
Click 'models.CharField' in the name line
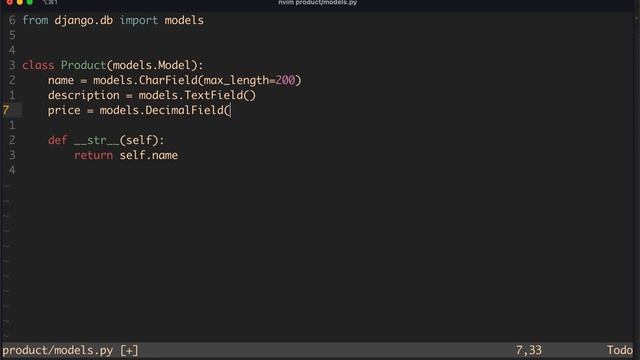[x=145, y=80]
